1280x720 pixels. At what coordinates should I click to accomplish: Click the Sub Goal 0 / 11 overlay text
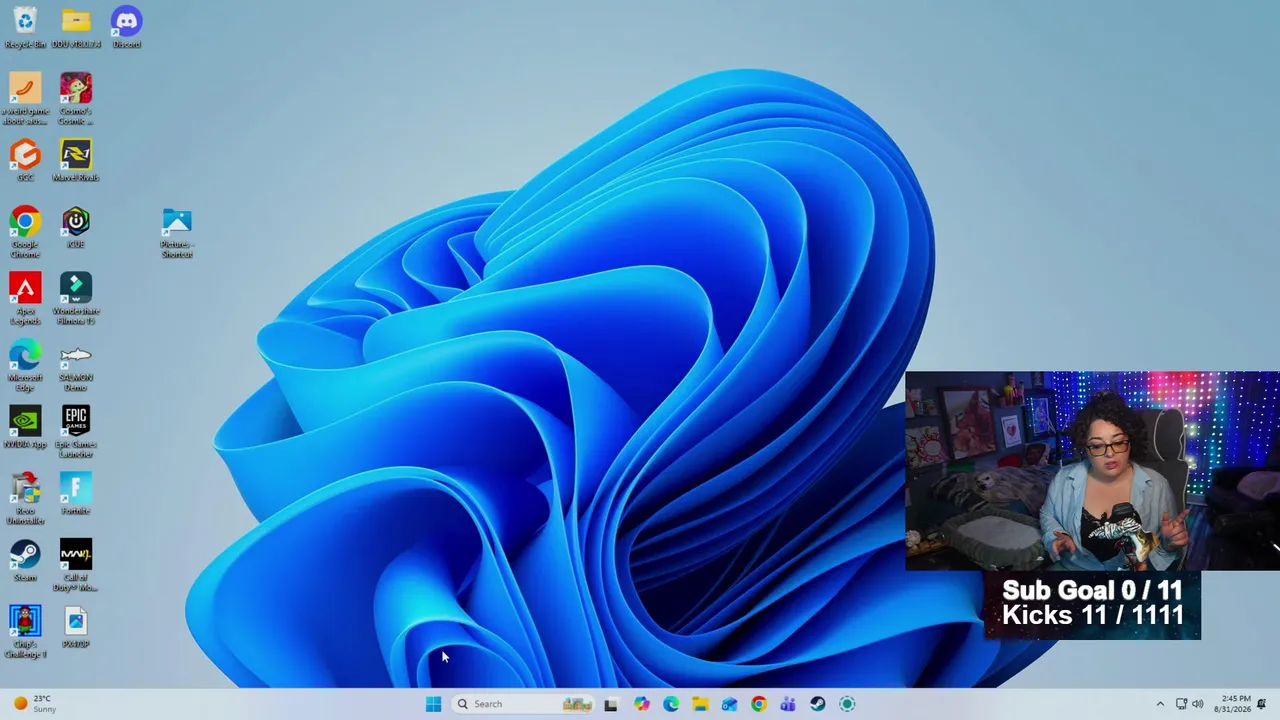(1092, 590)
